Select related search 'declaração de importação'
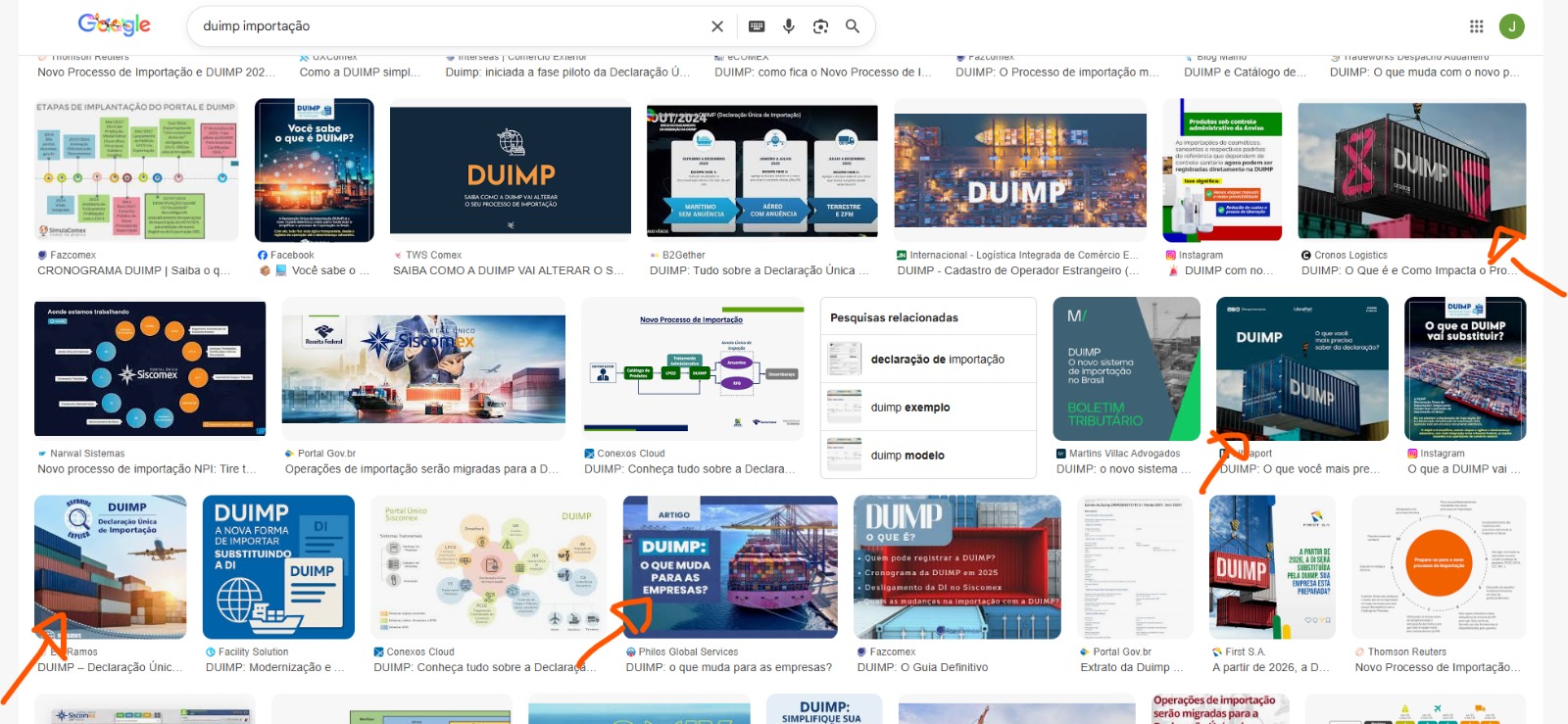The height and width of the screenshot is (724, 1568). pos(928,360)
